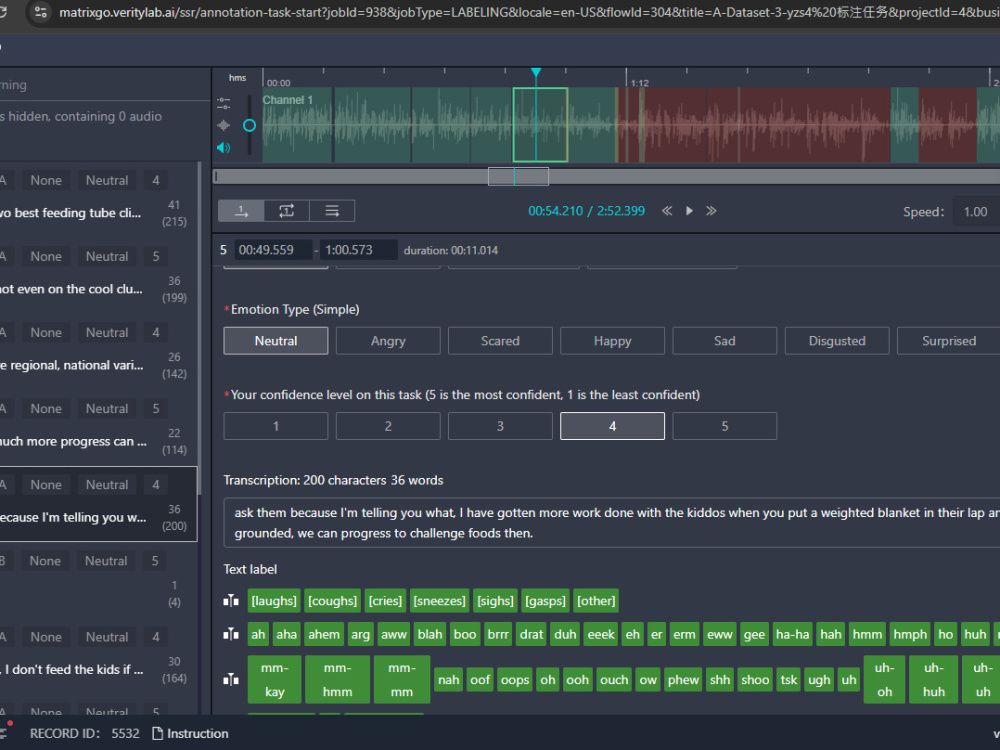This screenshot has height=750, width=1000.
Task: Insert the 'phew' filler tag
Action: 683,680
